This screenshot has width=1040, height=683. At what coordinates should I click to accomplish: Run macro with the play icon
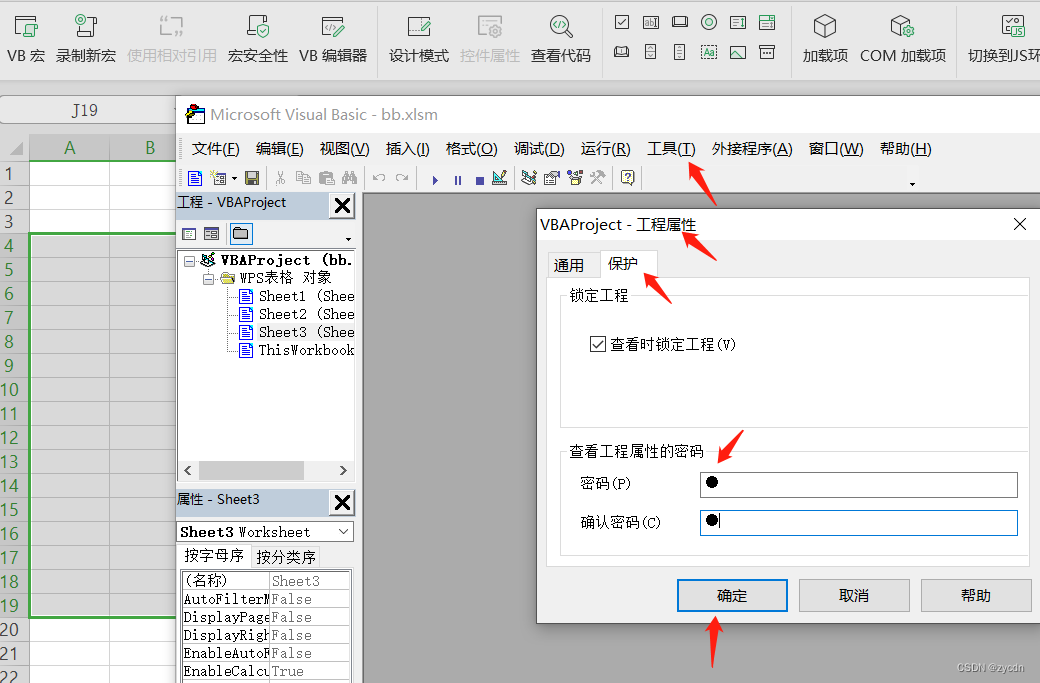(435, 180)
